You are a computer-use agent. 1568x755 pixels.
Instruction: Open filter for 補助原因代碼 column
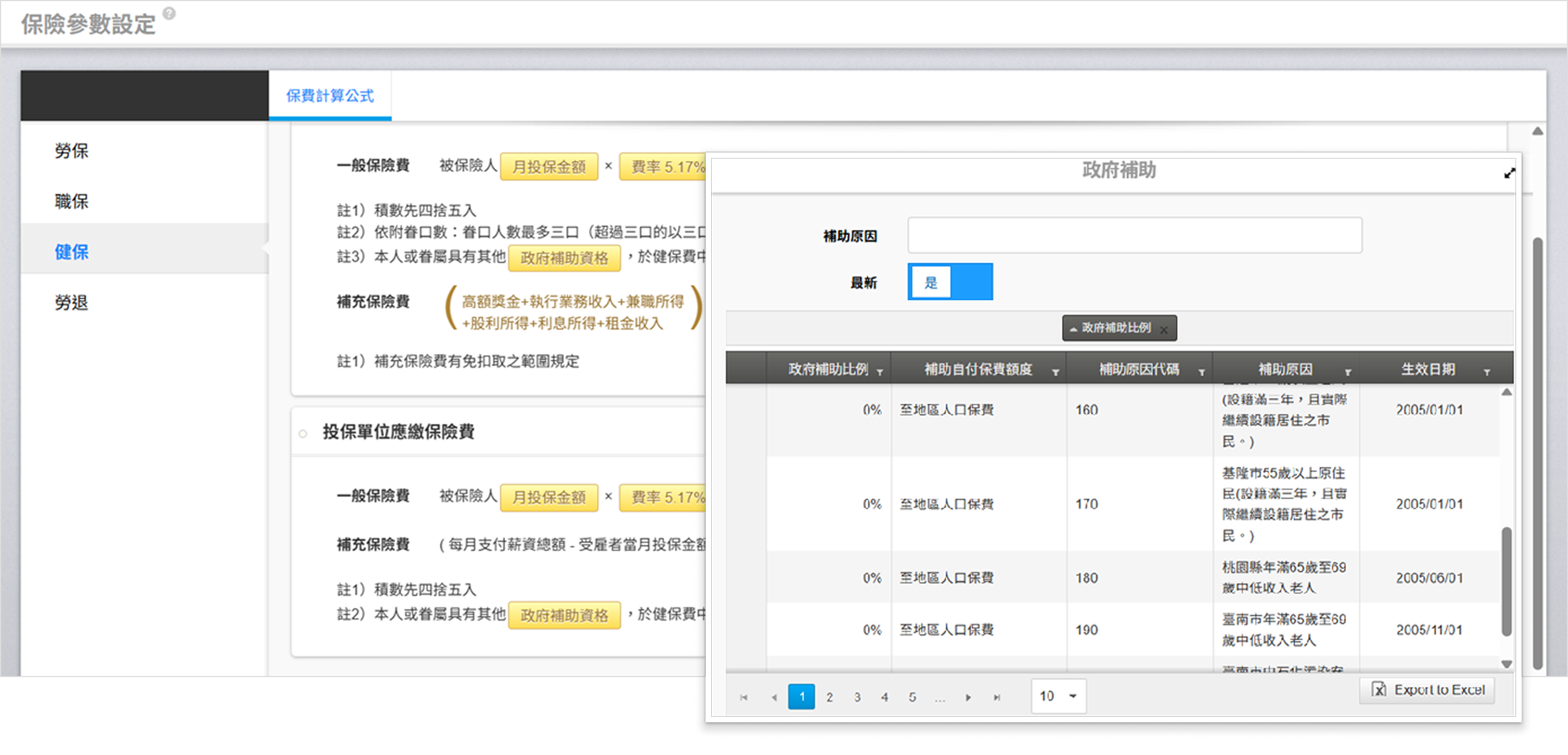pos(1202,372)
